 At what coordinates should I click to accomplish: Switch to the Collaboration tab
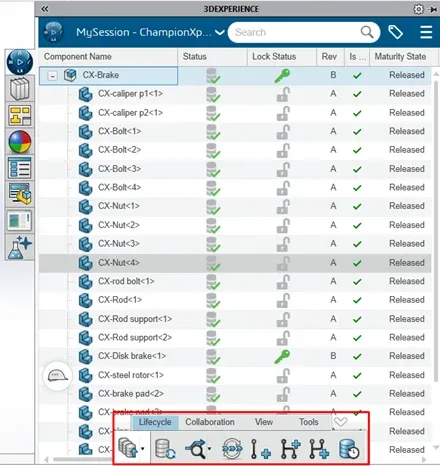tap(210, 422)
